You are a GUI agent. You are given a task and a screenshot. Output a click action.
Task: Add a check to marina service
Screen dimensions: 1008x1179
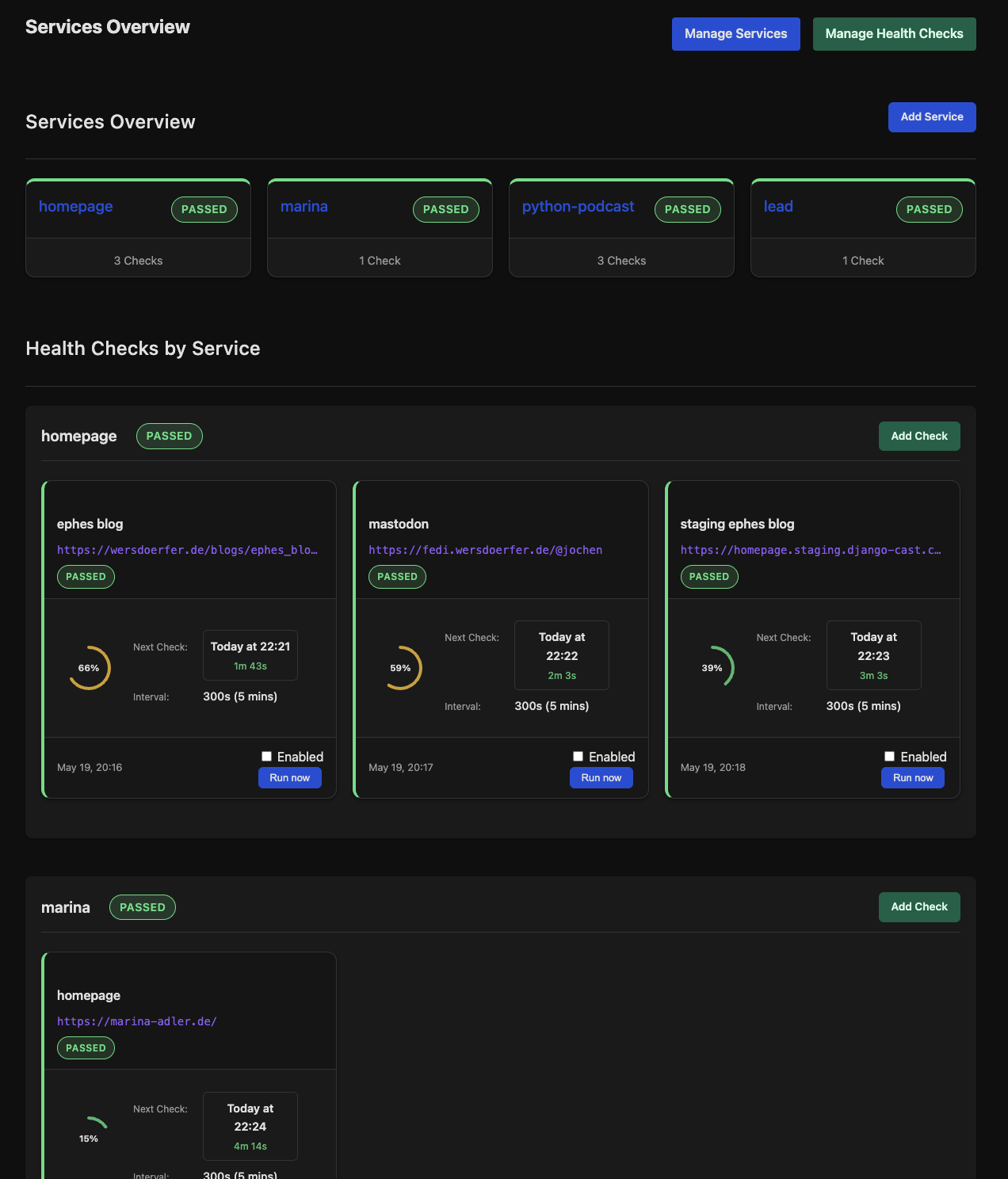click(x=918, y=907)
